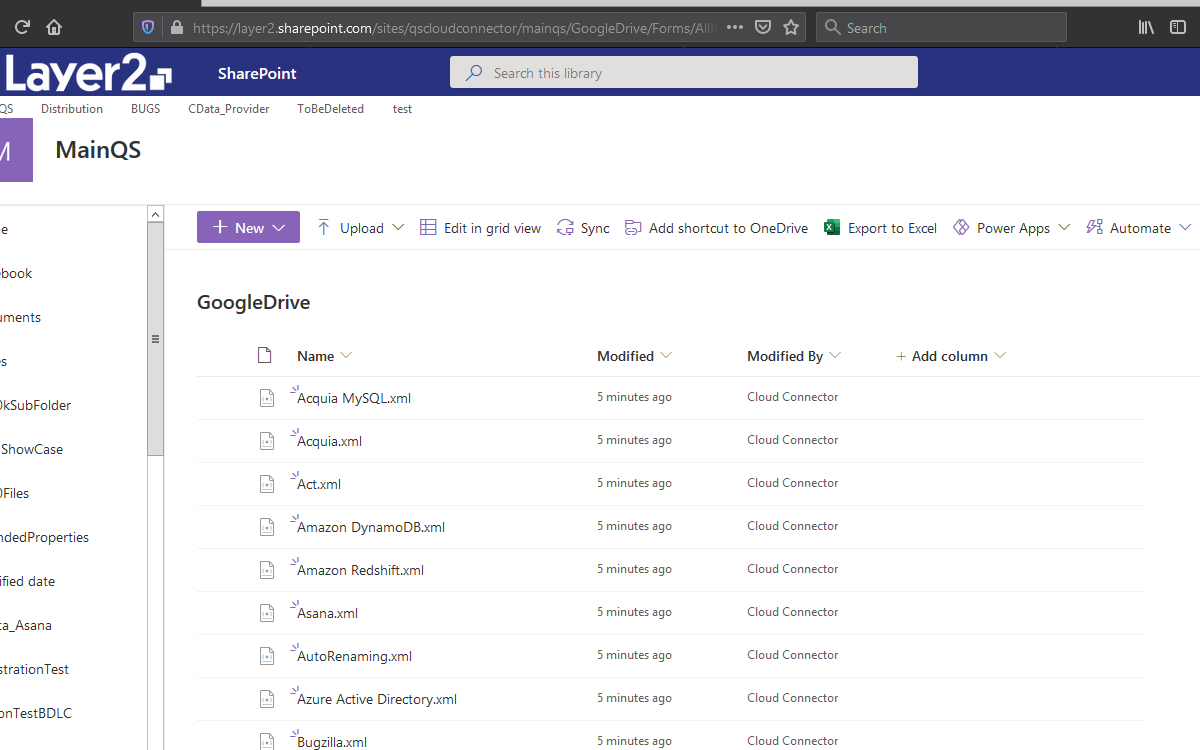Click the Layer2 logo
Viewport: 1200px width, 750px height.
pos(88,73)
